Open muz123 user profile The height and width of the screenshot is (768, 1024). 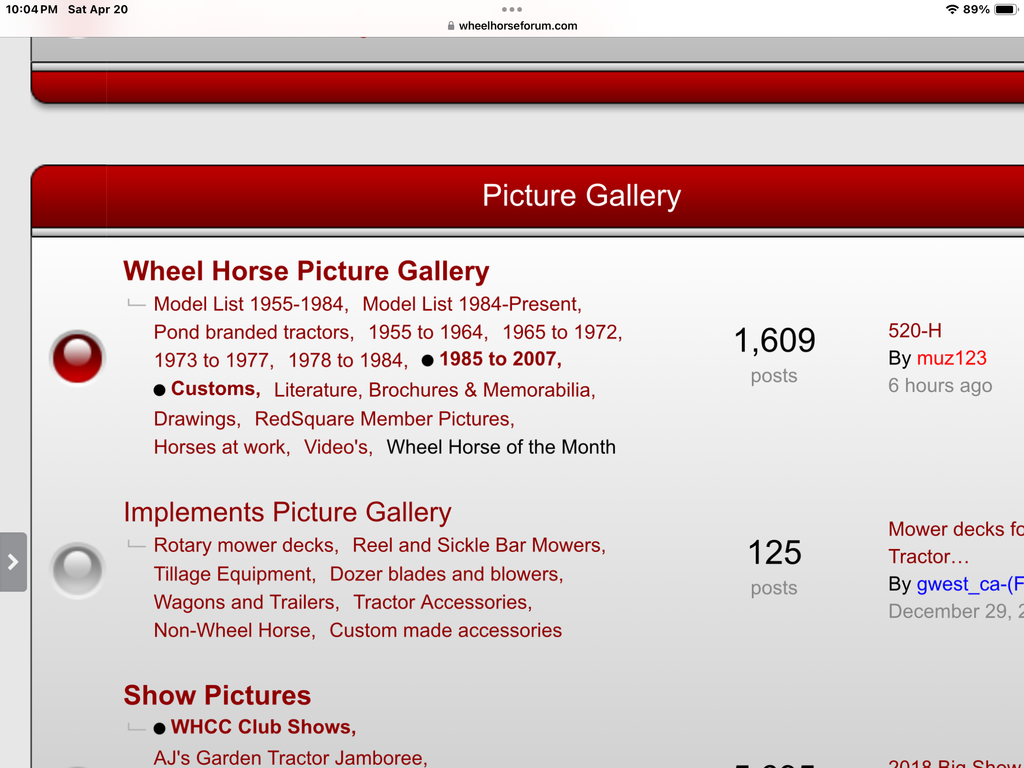point(951,358)
